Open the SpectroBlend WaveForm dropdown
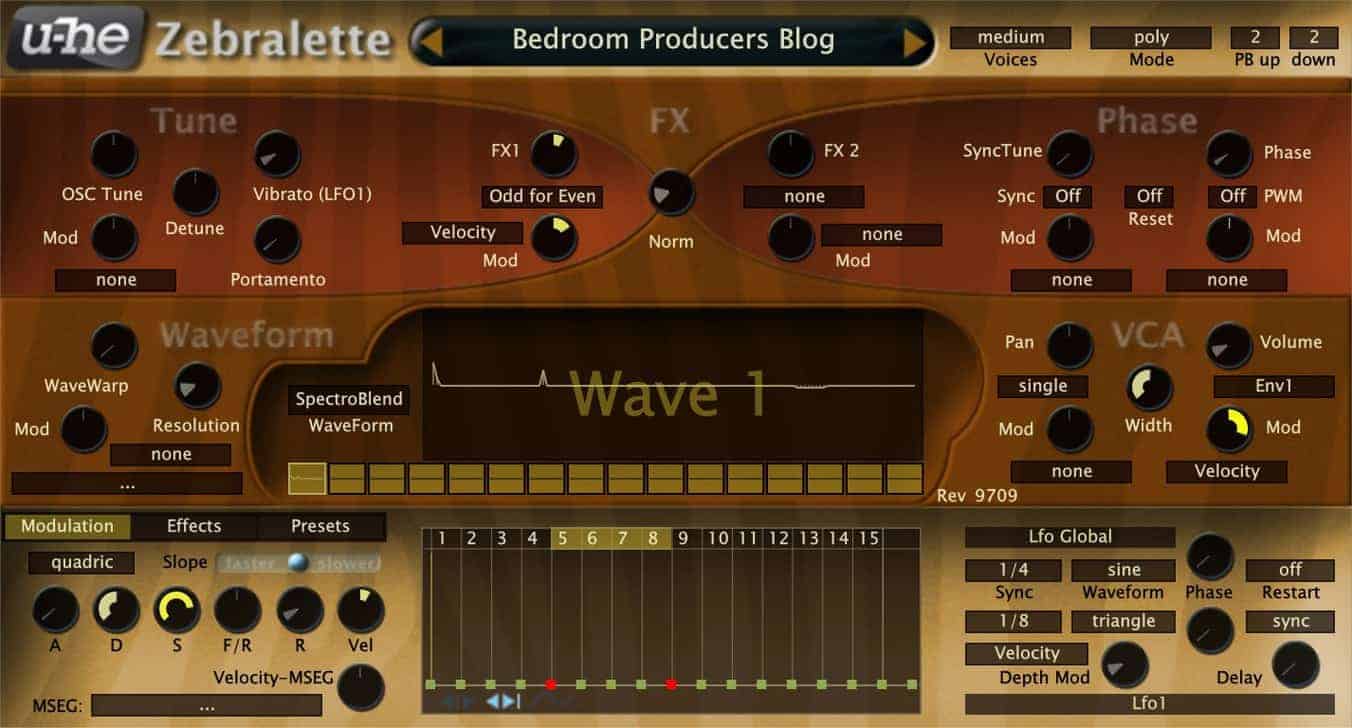Image resolution: width=1352 pixels, height=728 pixels. tap(348, 399)
